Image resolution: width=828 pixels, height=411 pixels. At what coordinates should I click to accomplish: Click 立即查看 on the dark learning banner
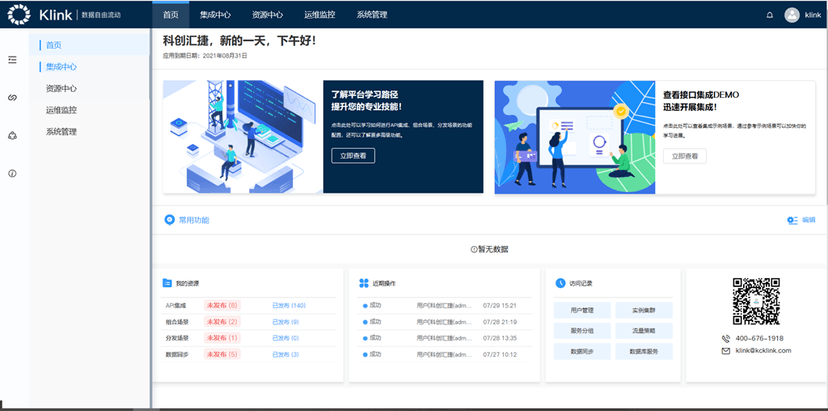[x=353, y=155]
